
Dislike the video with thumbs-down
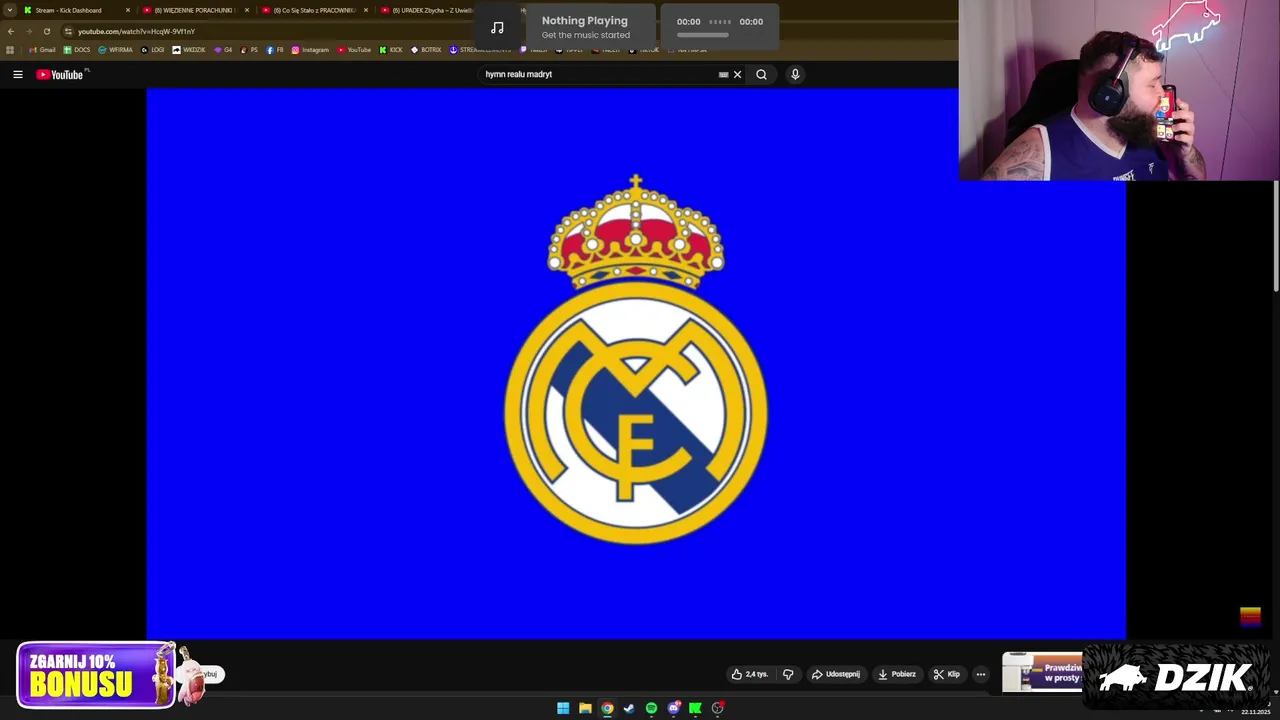point(788,674)
